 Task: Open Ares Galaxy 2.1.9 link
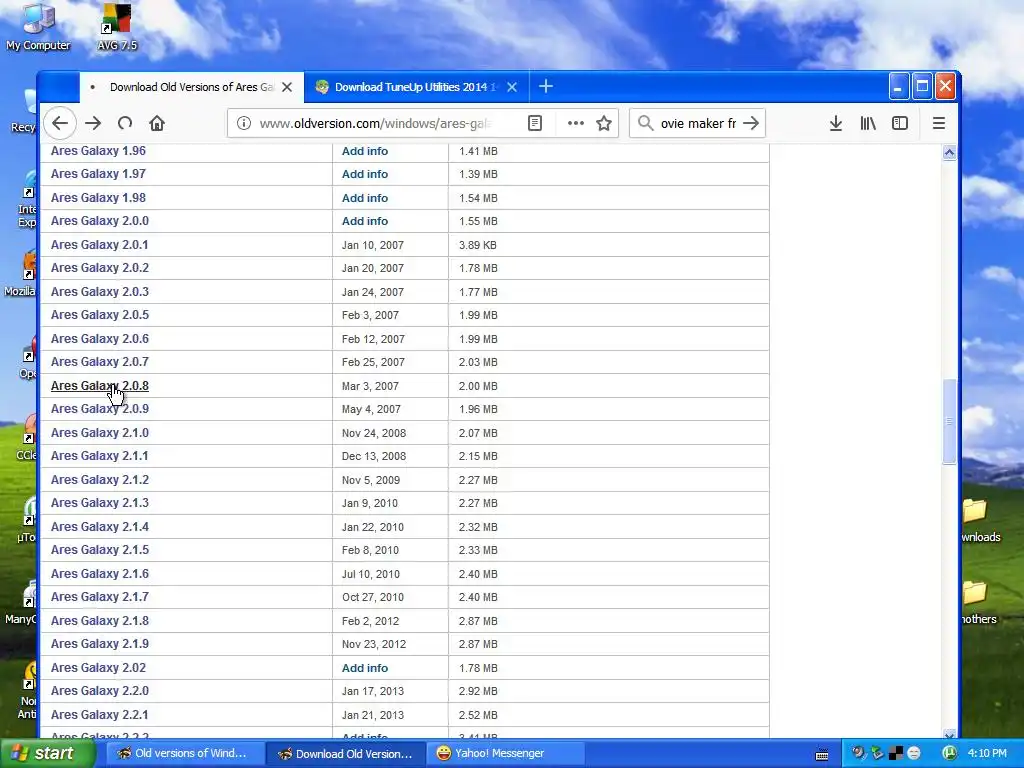click(100, 644)
